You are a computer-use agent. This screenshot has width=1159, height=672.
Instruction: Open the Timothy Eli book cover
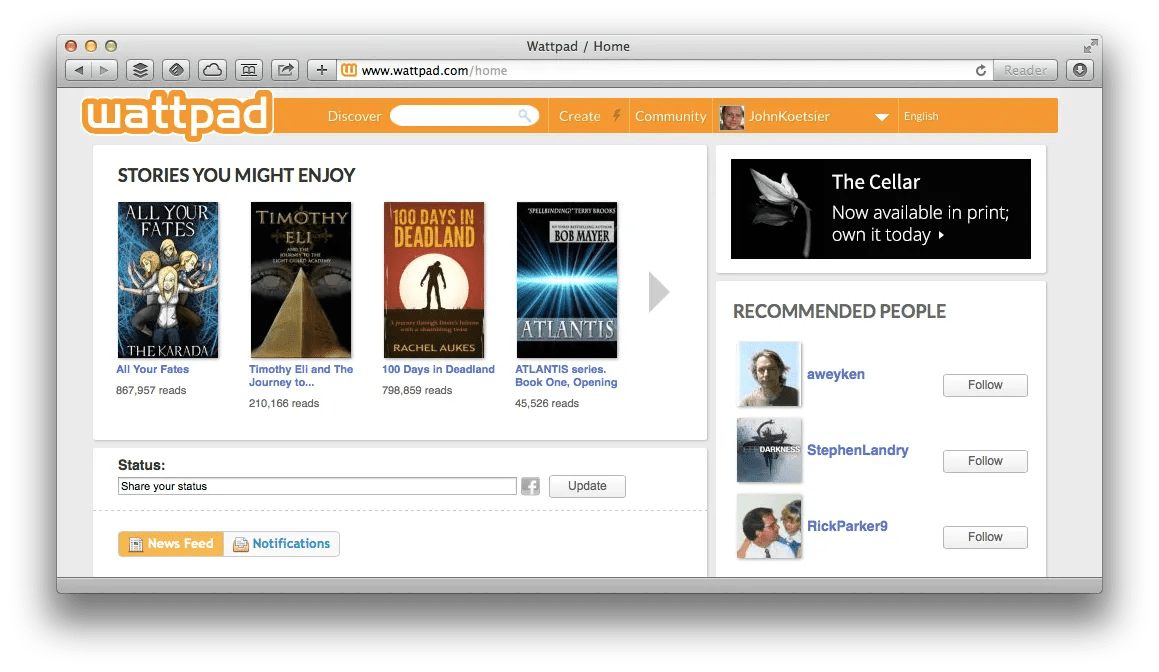(301, 280)
